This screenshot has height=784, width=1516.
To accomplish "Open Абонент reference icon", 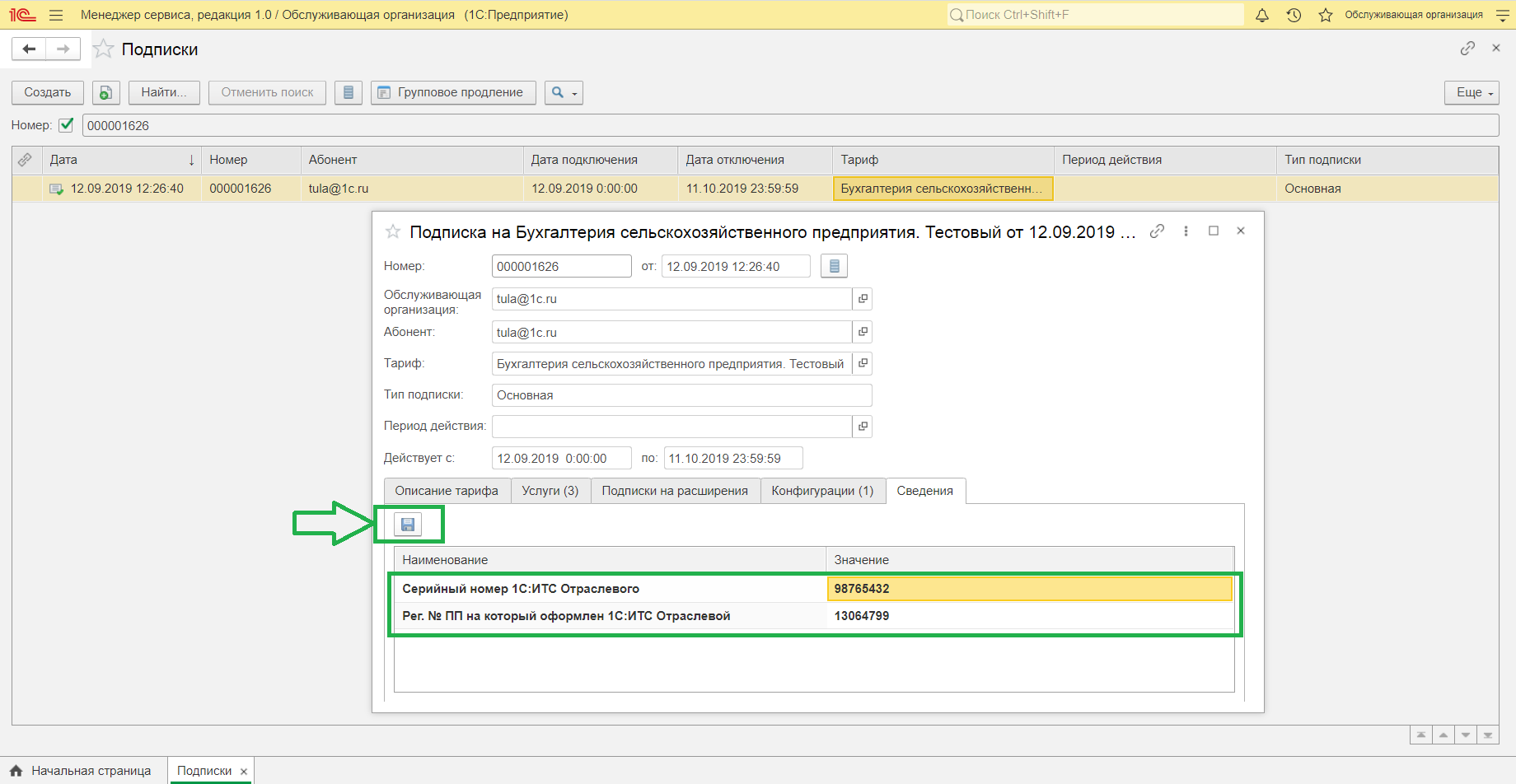I will (863, 332).
